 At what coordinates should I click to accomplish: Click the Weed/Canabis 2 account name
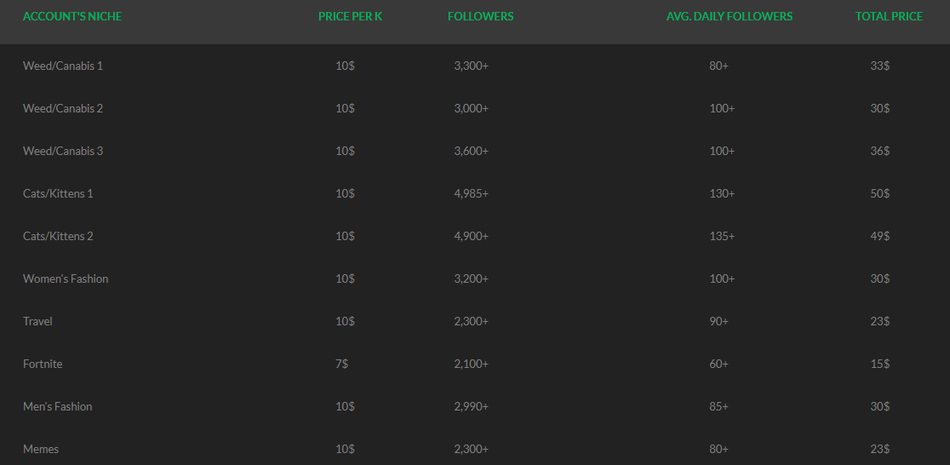click(x=63, y=109)
